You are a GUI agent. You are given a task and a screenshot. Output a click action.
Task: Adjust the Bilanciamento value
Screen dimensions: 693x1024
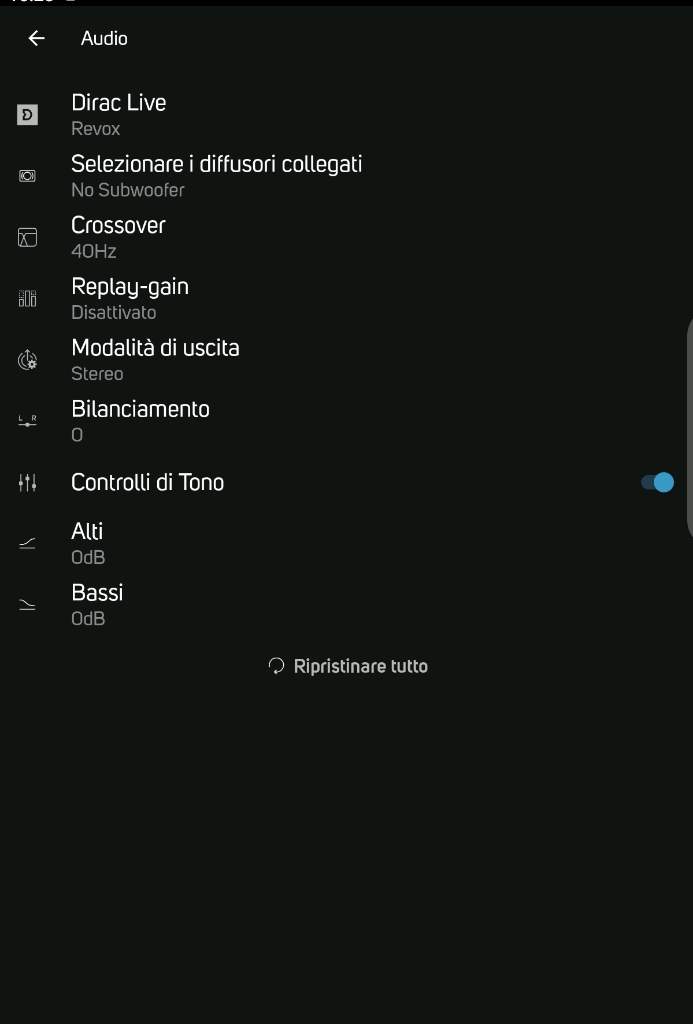point(346,421)
